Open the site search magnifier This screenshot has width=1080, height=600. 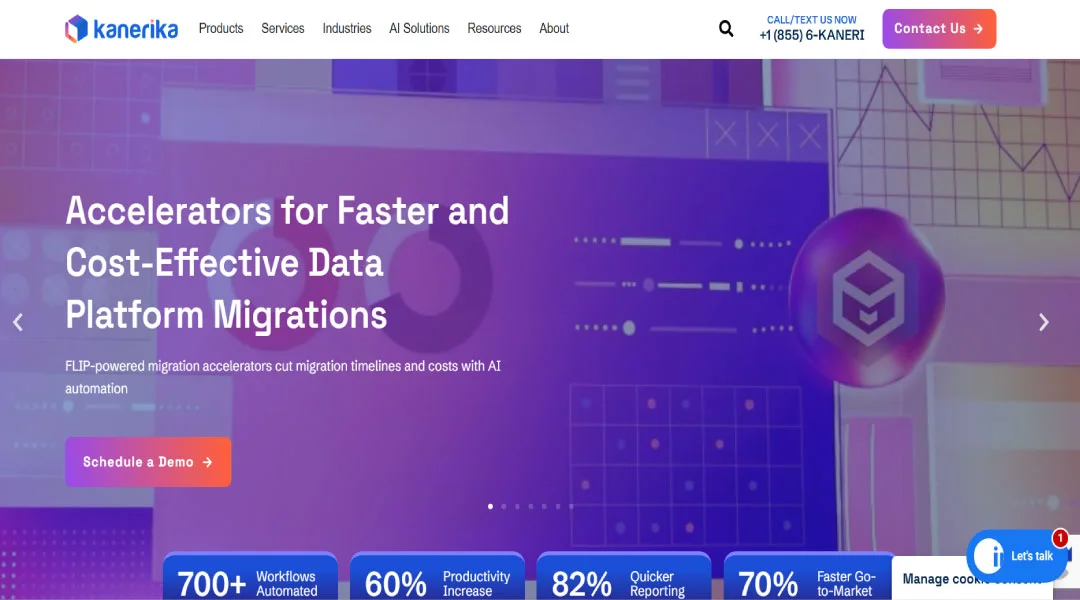(x=726, y=28)
